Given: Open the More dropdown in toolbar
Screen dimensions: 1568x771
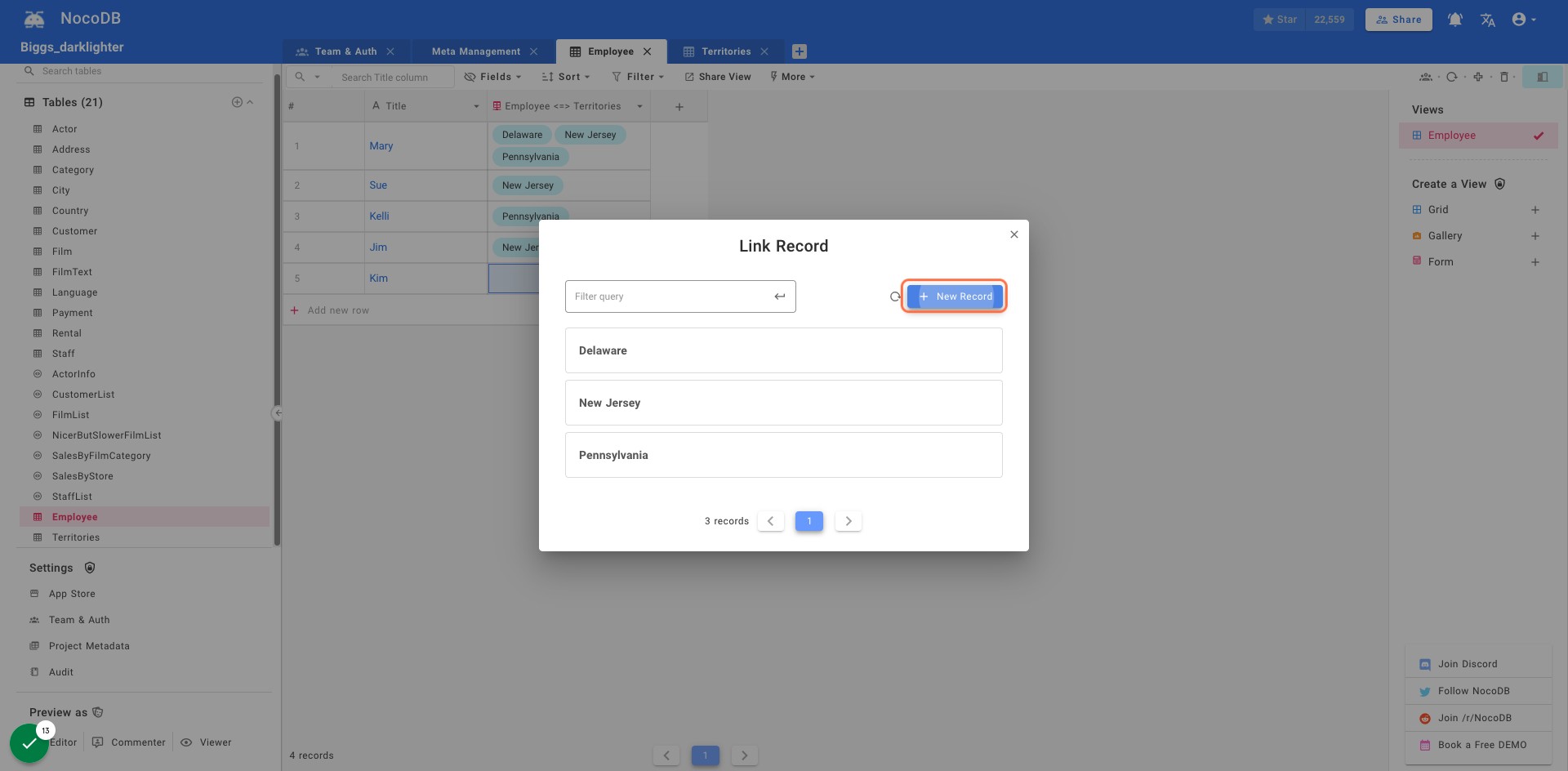Looking at the screenshot, I should pos(792,77).
